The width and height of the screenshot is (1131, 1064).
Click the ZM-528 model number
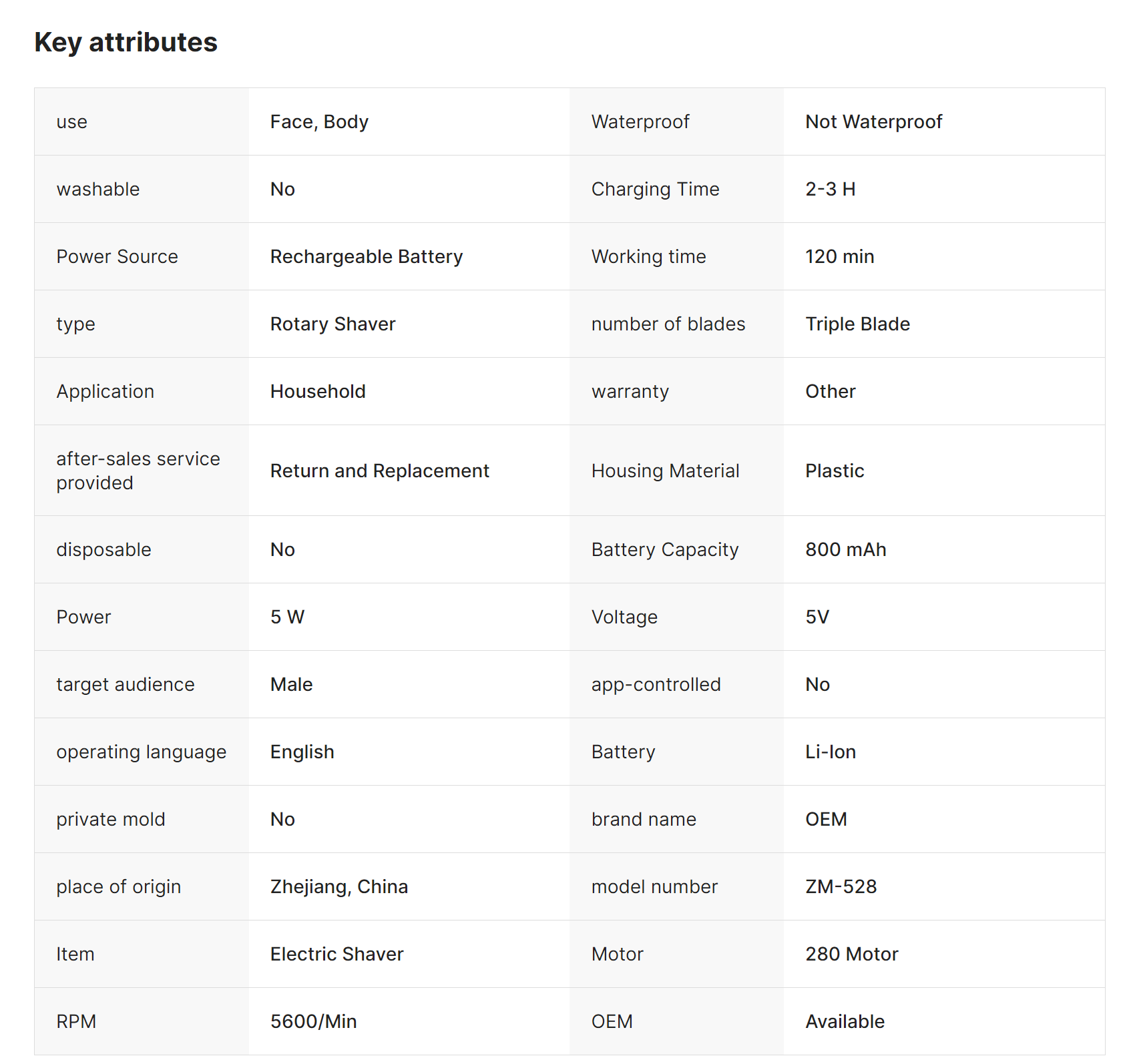point(841,887)
